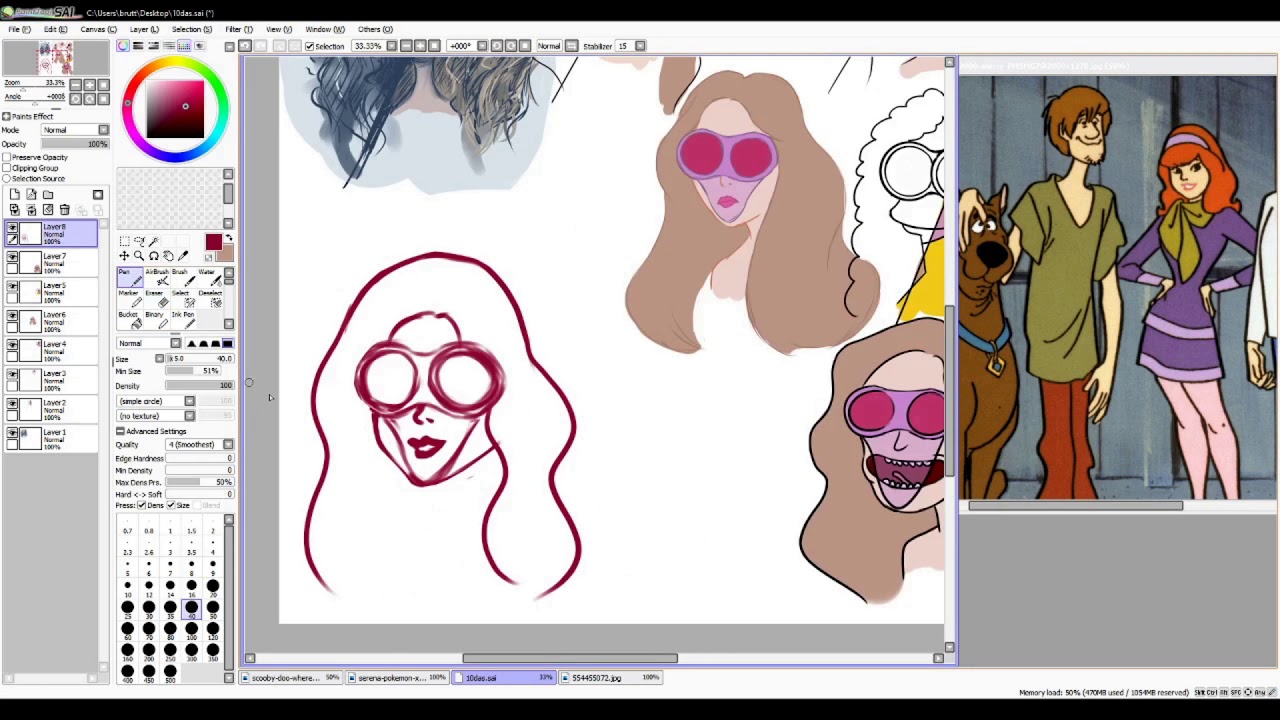Viewport: 1280px width, 720px height.
Task: Collapse the Advanced Settings section
Action: 120,431
